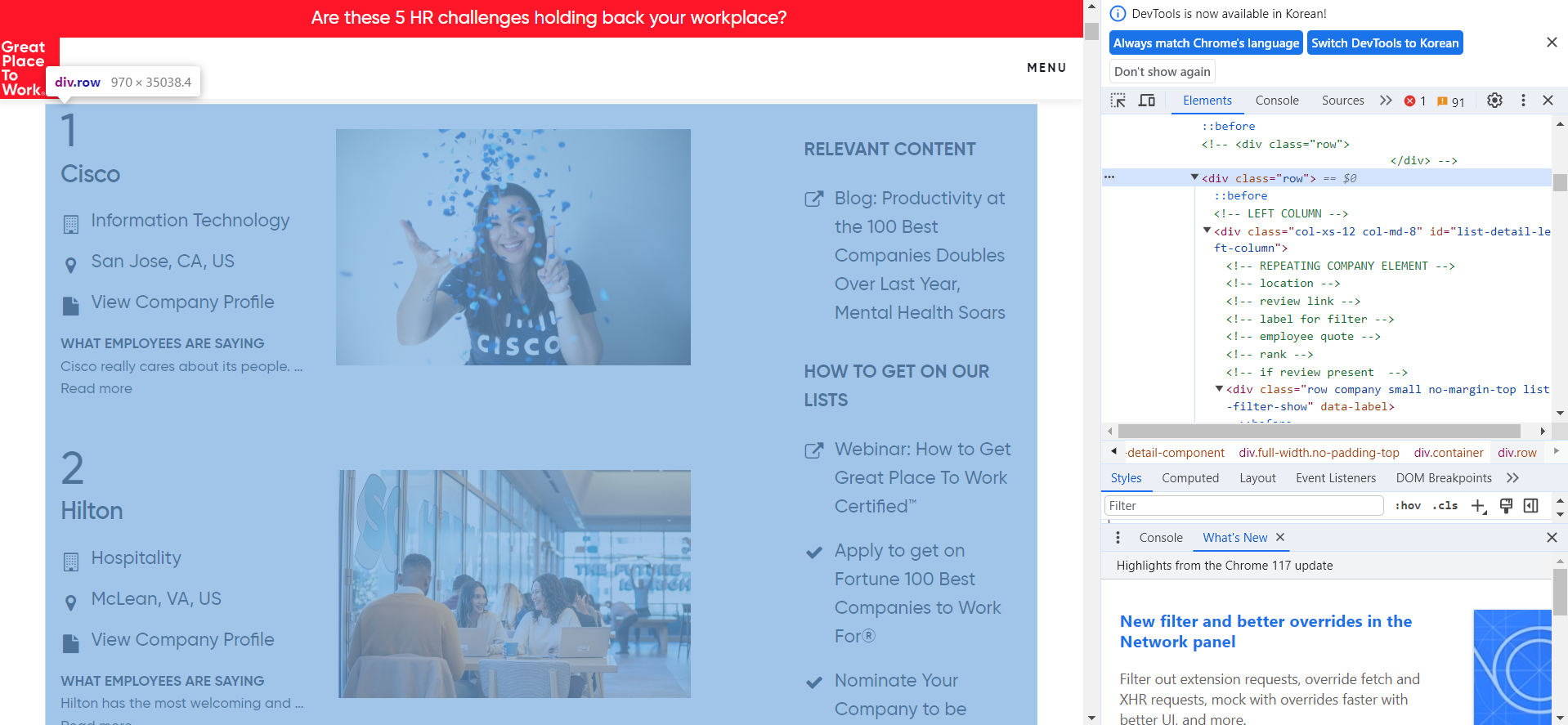Open DevTools three-dot customize menu

click(x=1523, y=101)
